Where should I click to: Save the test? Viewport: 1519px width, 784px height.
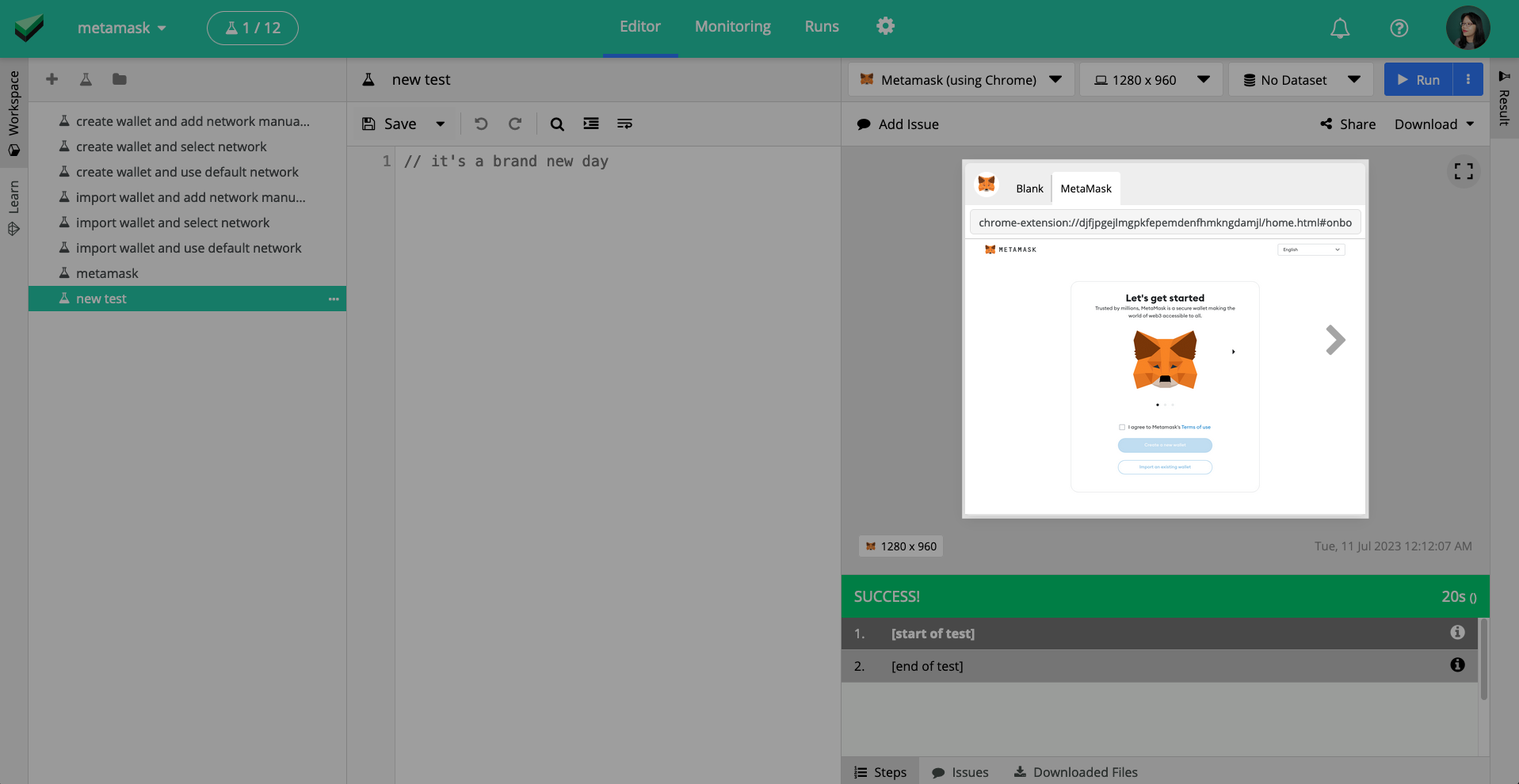click(390, 124)
